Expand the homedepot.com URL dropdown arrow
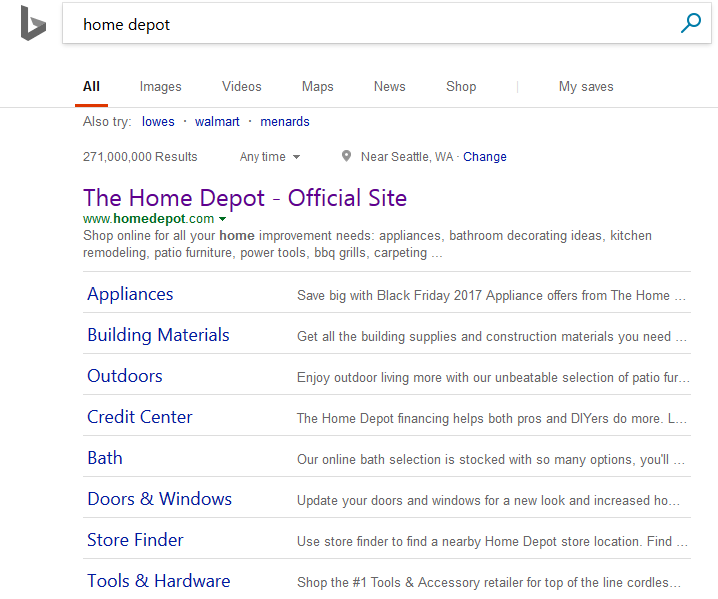Screen dimensions: 718x599 pos(222,219)
